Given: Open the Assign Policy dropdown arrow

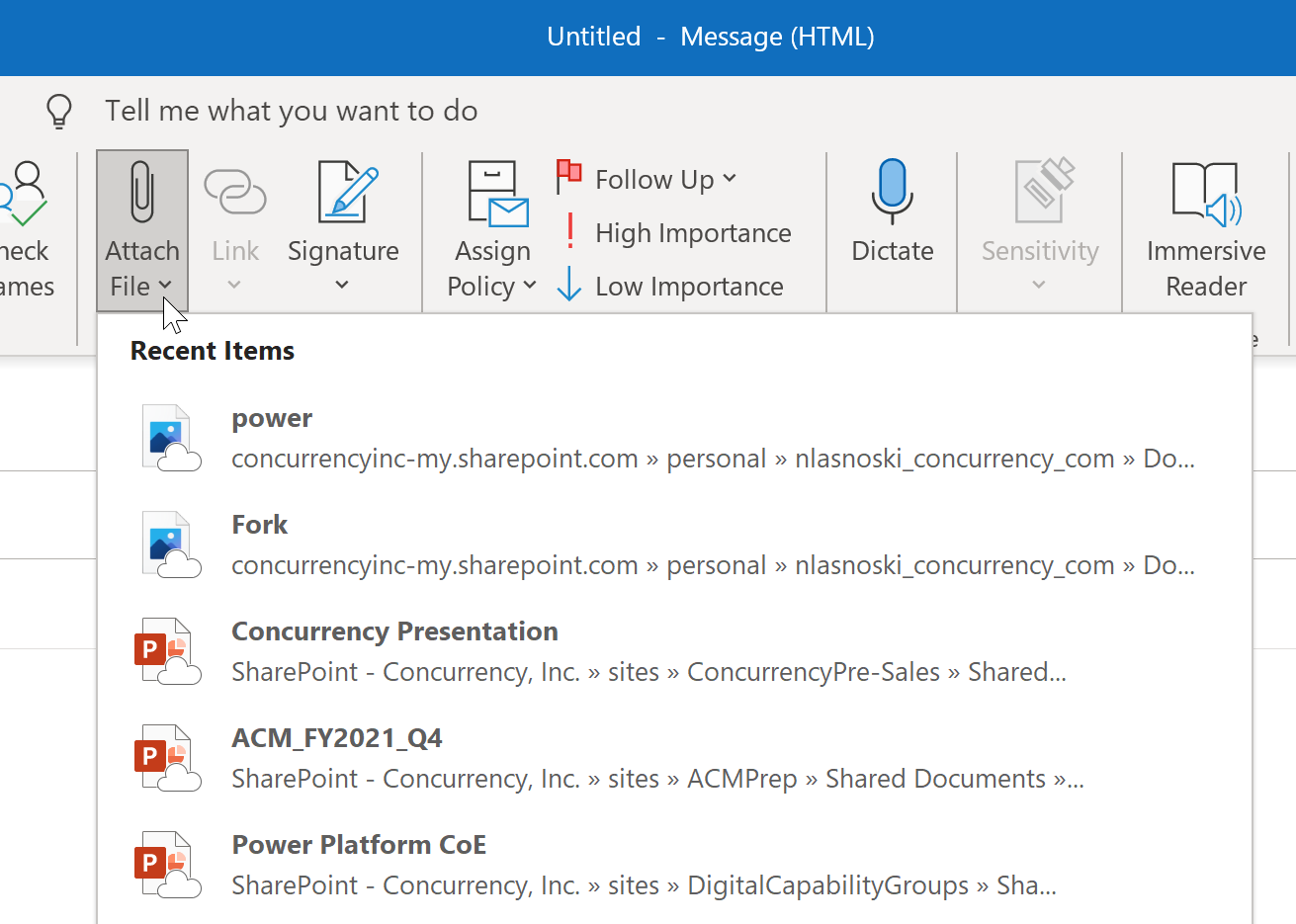Looking at the screenshot, I should click(530, 286).
